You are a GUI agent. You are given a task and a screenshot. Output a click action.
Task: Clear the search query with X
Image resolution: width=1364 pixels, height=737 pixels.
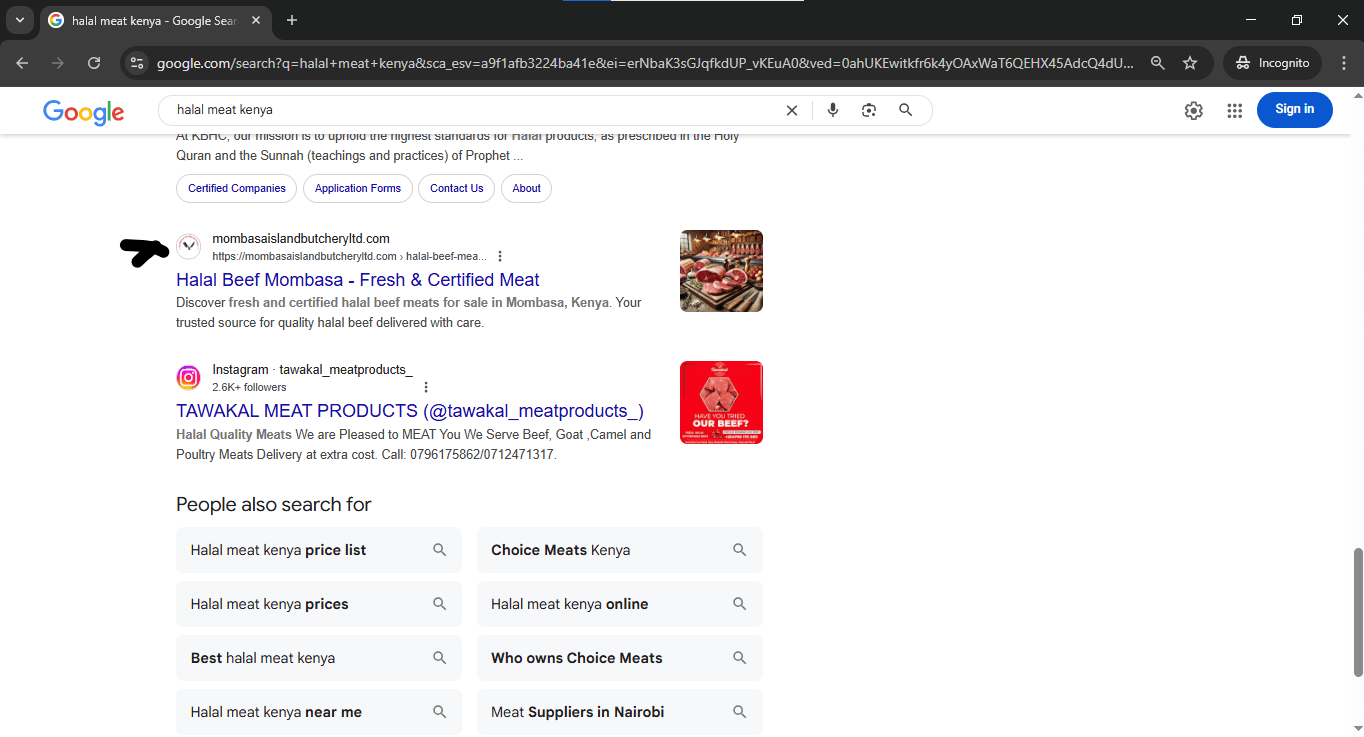[x=792, y=110]
